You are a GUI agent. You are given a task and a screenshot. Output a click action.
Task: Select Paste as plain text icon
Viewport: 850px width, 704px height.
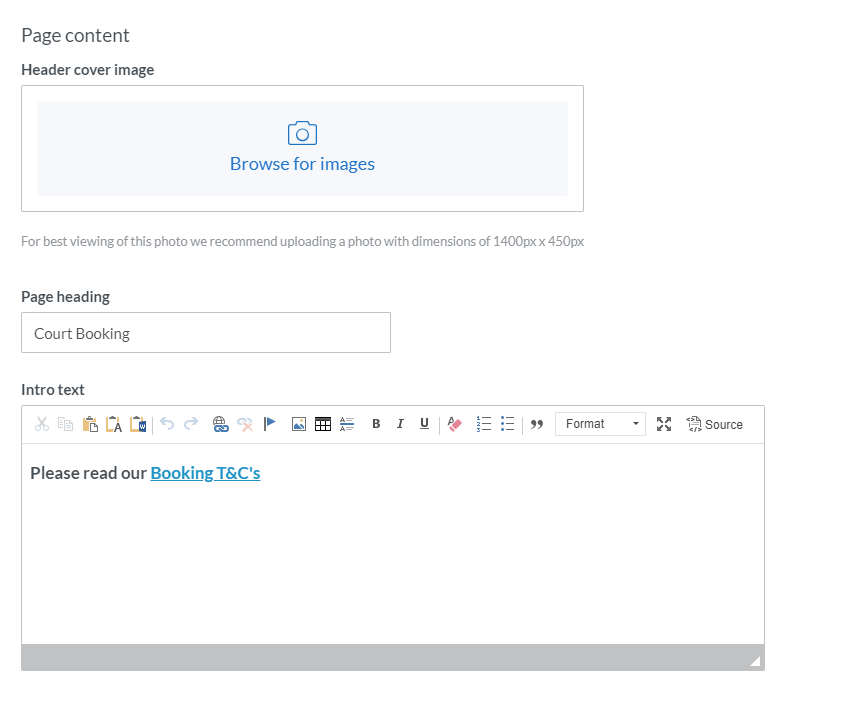click(x=114, y=424)
